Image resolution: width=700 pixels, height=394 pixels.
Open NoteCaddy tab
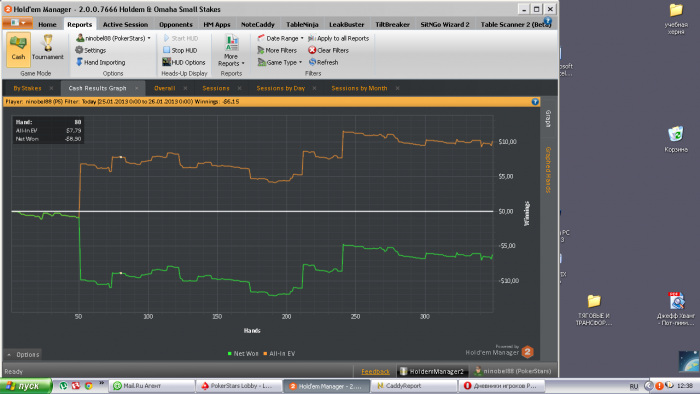[258, 25]
